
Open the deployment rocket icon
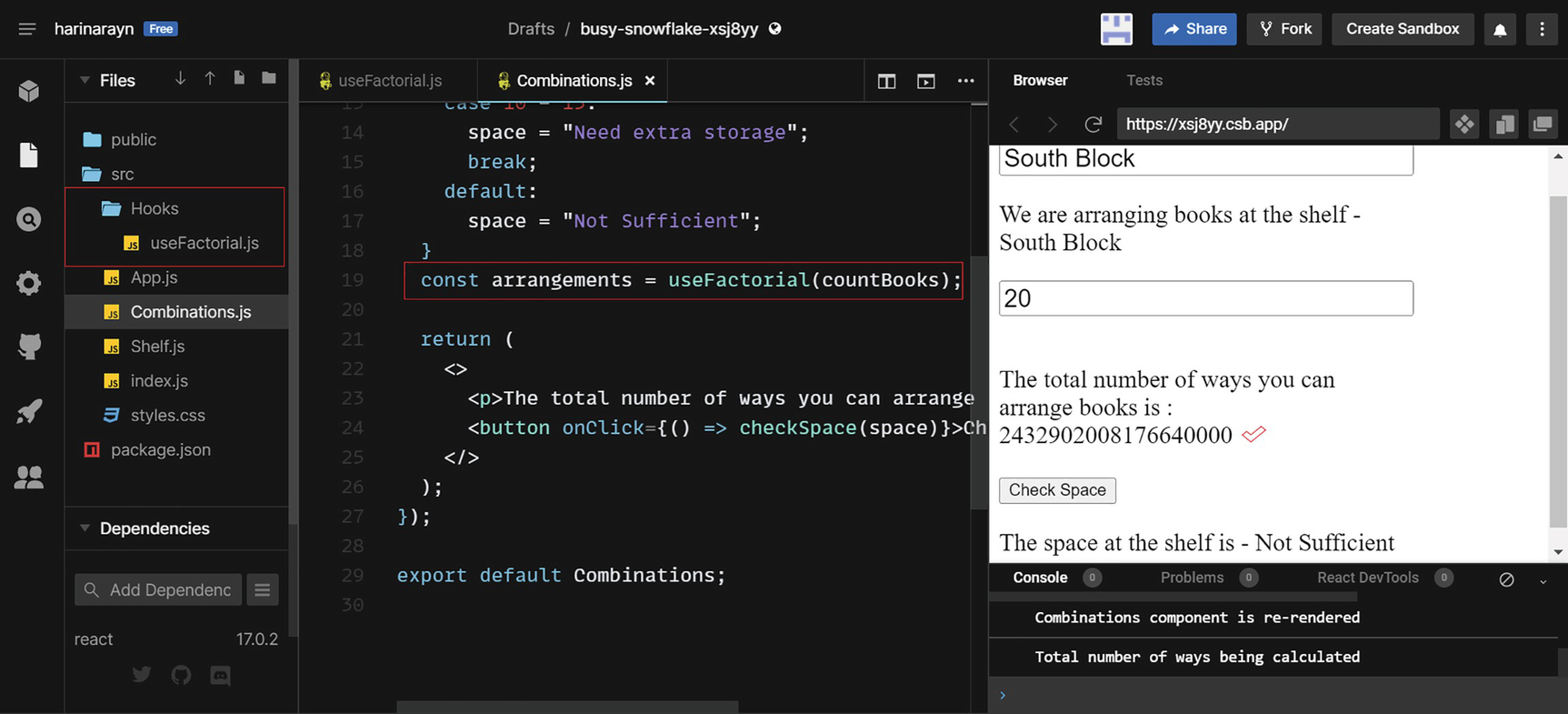click(29, 412)
